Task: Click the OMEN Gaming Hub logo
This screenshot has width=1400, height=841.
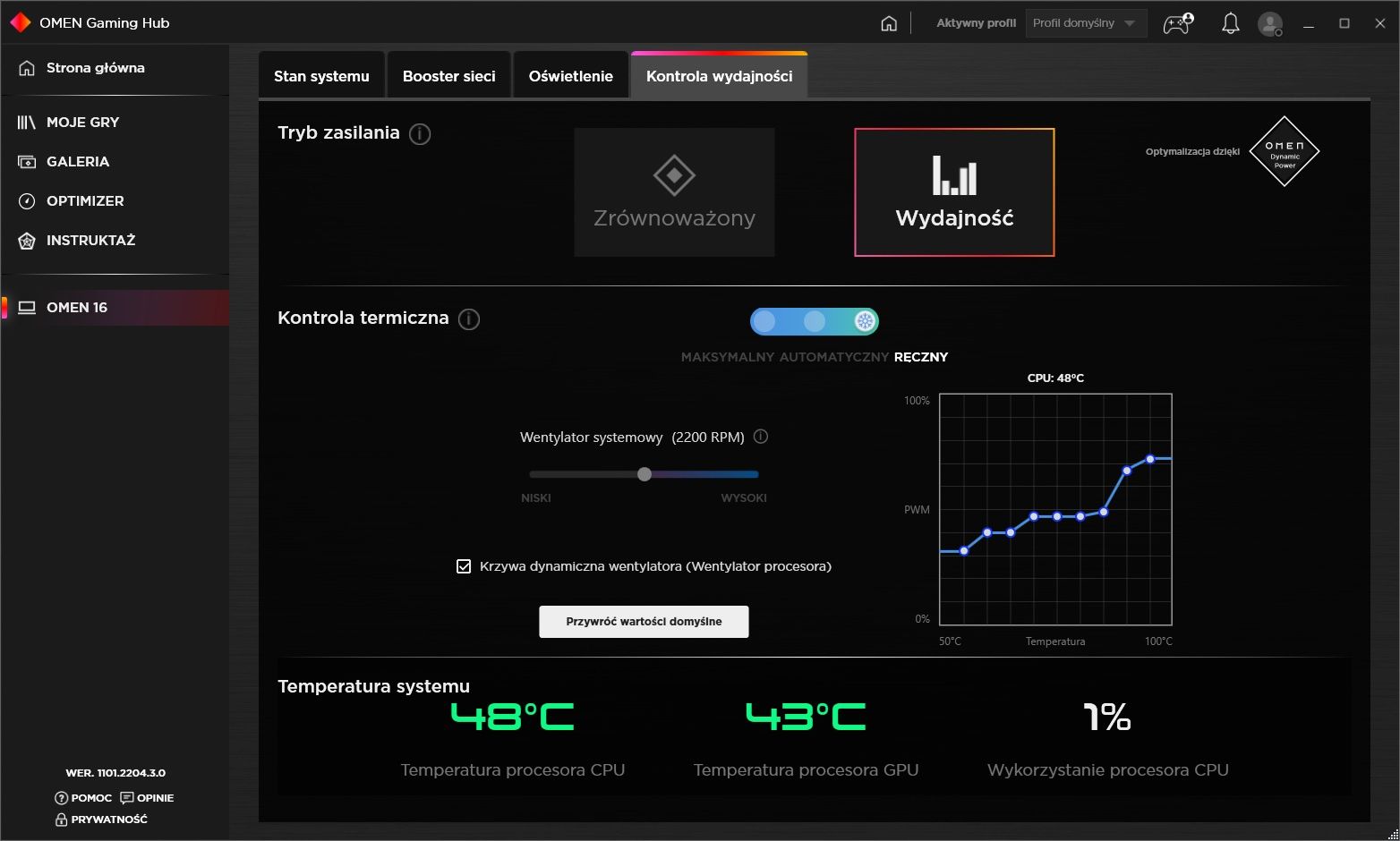Action: 20,22
